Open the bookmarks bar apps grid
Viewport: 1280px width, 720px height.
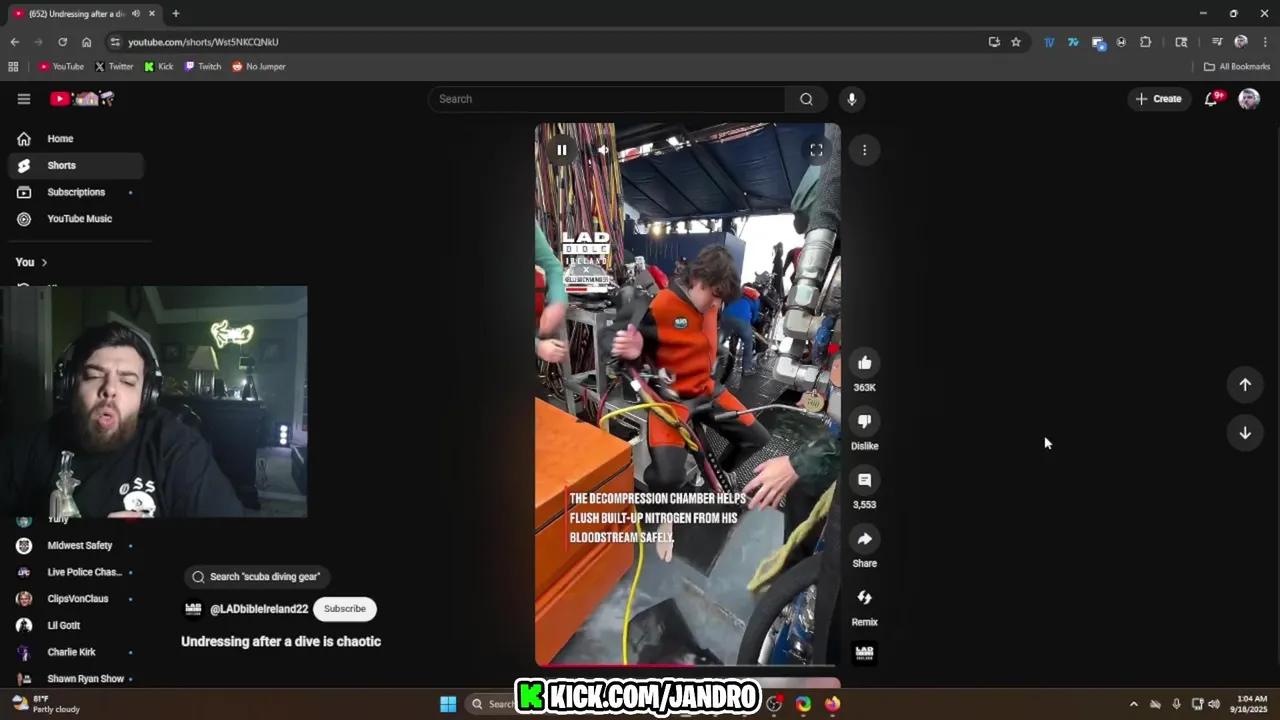(x=13, y=67)
